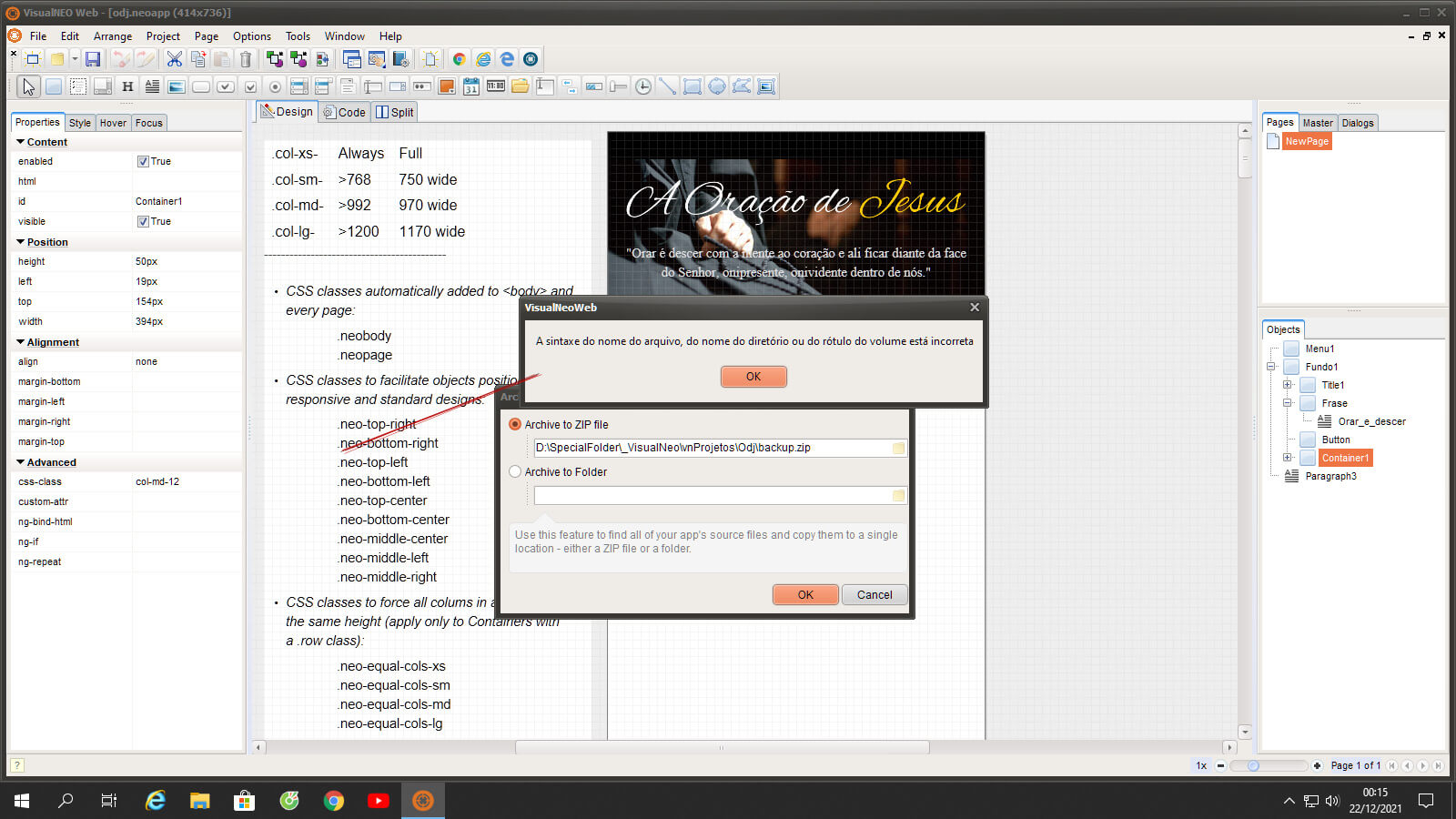Expand the Container1 tree node
This screenshot has height=819, width=1456.
1287,458
